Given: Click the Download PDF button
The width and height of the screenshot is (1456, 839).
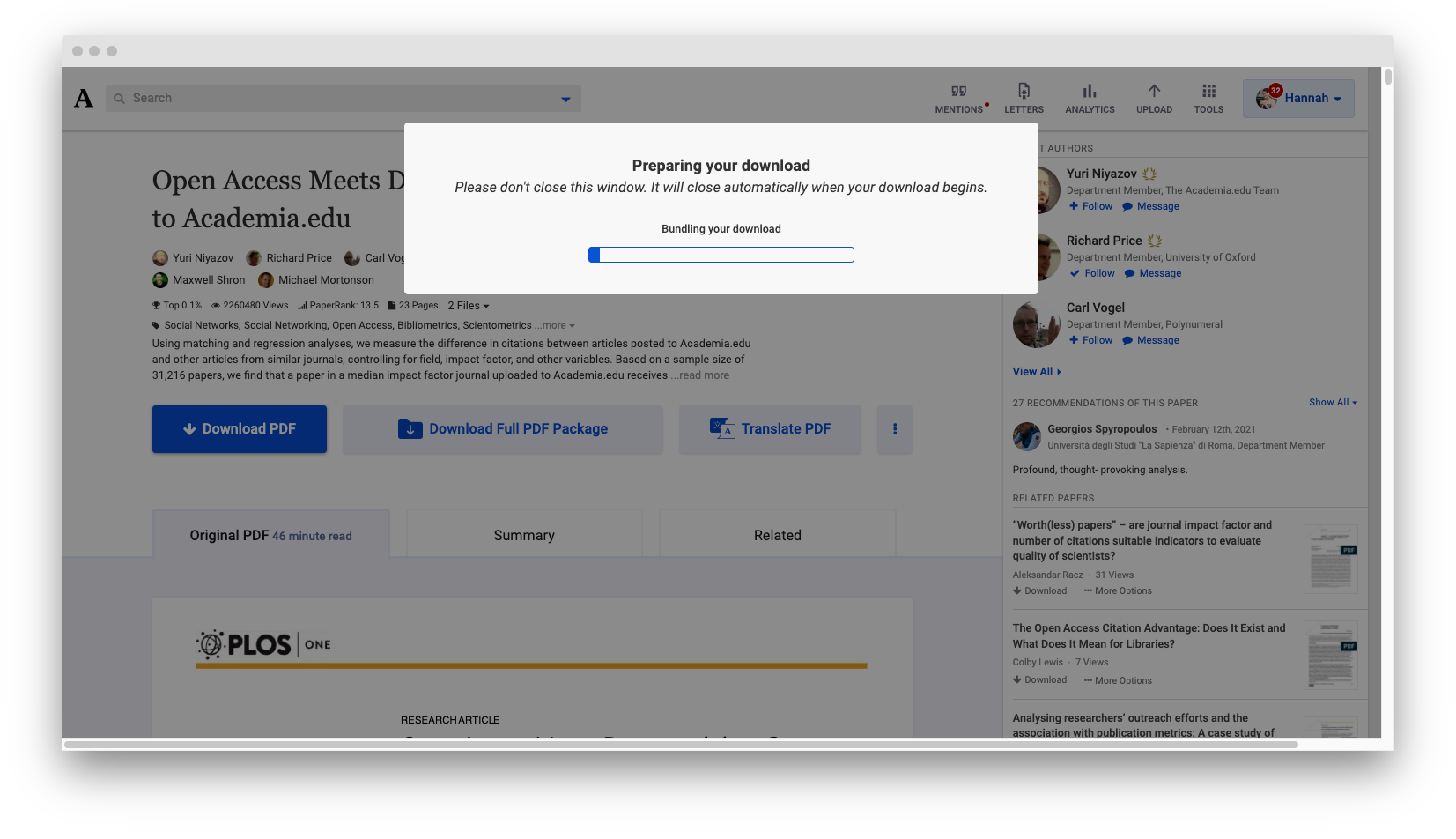Looking at the screenshot, I should (x=240, y=429).
